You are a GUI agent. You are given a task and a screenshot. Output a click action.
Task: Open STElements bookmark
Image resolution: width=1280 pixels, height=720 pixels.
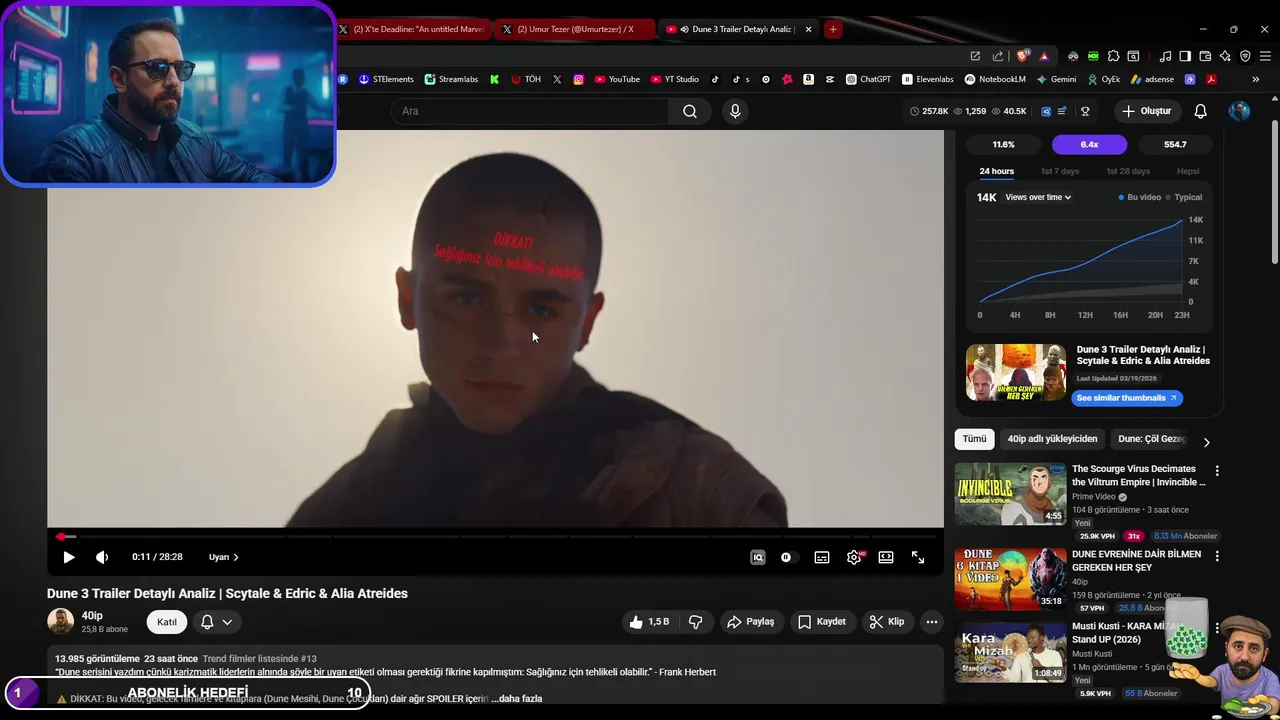point(386,79)
